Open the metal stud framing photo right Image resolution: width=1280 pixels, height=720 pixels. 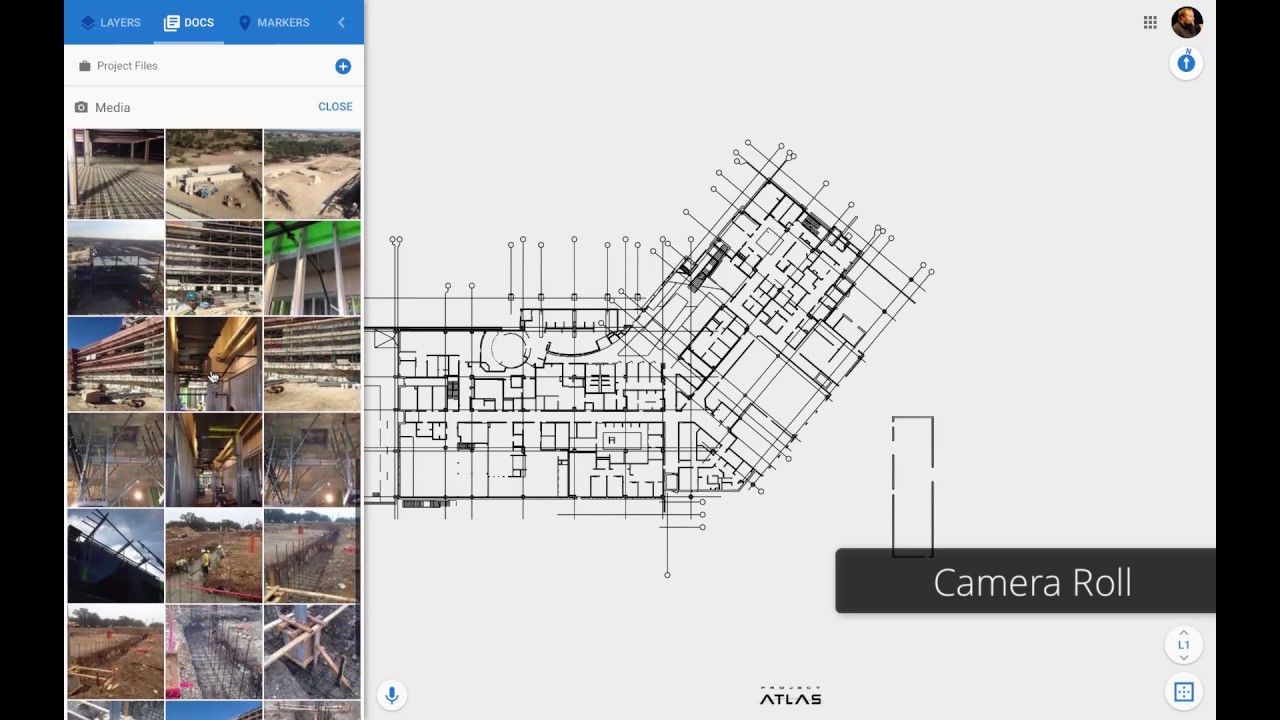pyautogui.click(x=312, y=460)
